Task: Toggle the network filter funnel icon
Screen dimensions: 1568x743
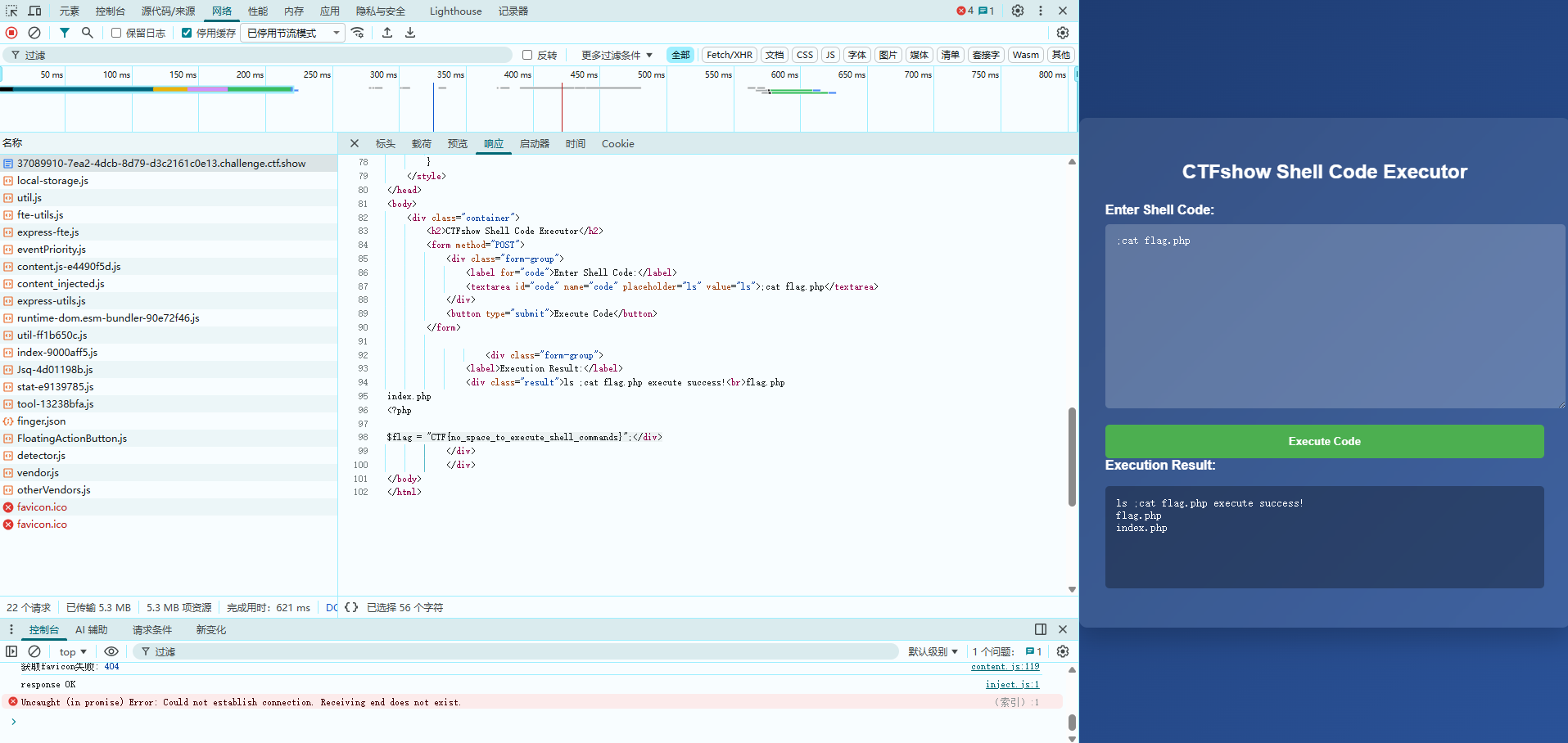Action: 64,33
